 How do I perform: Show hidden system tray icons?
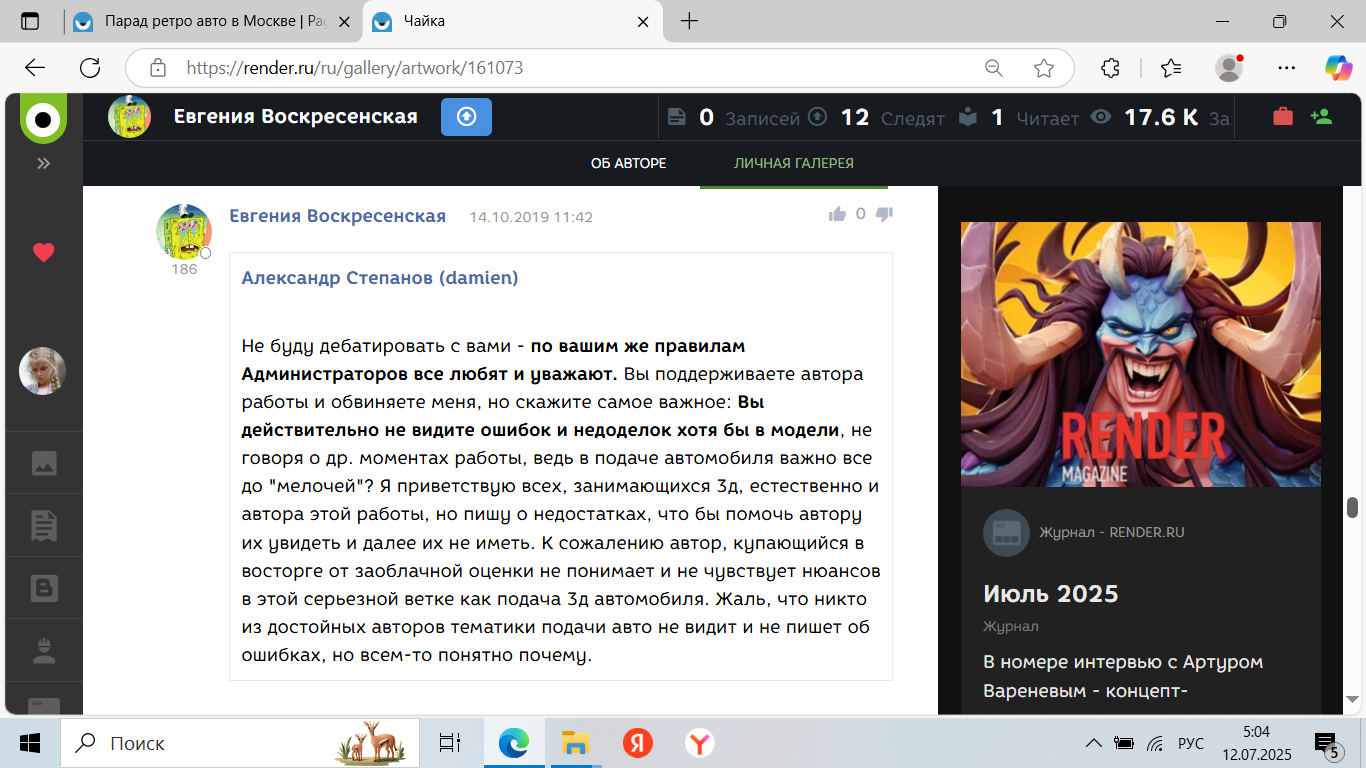[1094, 743]
